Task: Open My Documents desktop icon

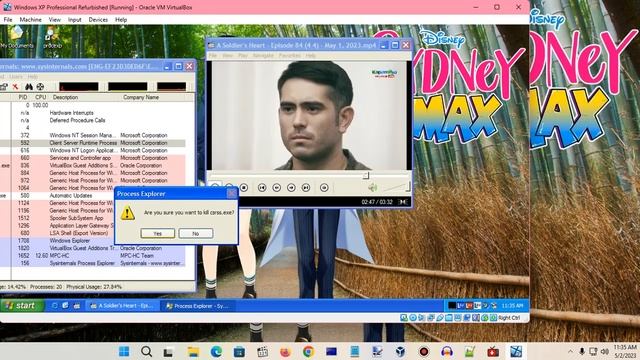Action: 17,38
